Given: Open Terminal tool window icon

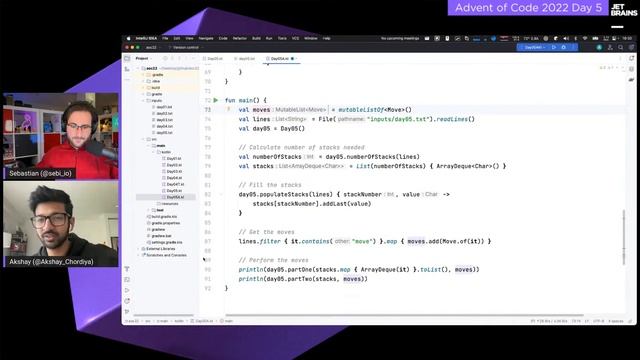Looking at the screenshot, I should (x=127, y=280).
